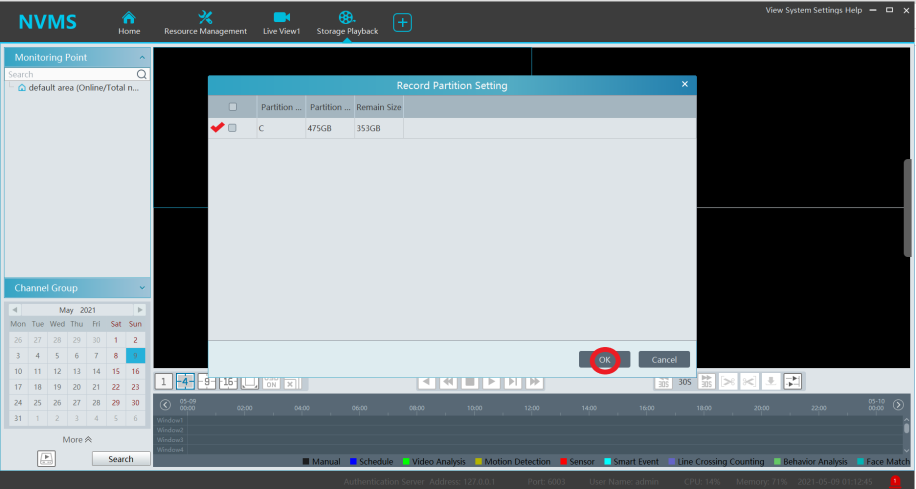Click the add new tab plus icon
Screen dimensions: 916x489
click(402, 22)
